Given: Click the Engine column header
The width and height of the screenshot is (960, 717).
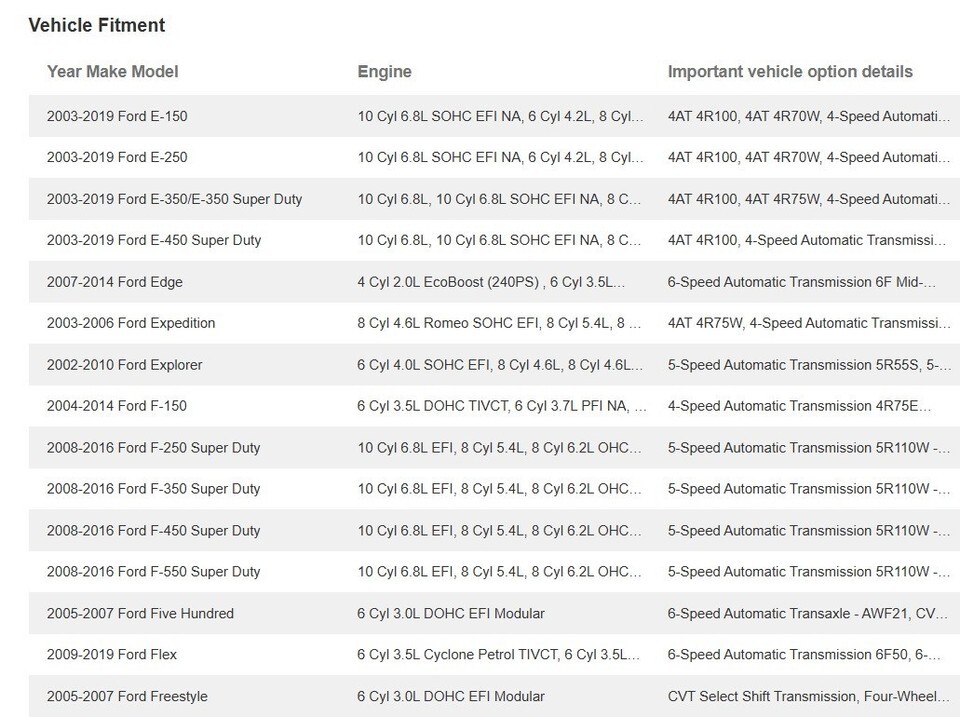Looking at the screenshot, I should coord(384,72).
